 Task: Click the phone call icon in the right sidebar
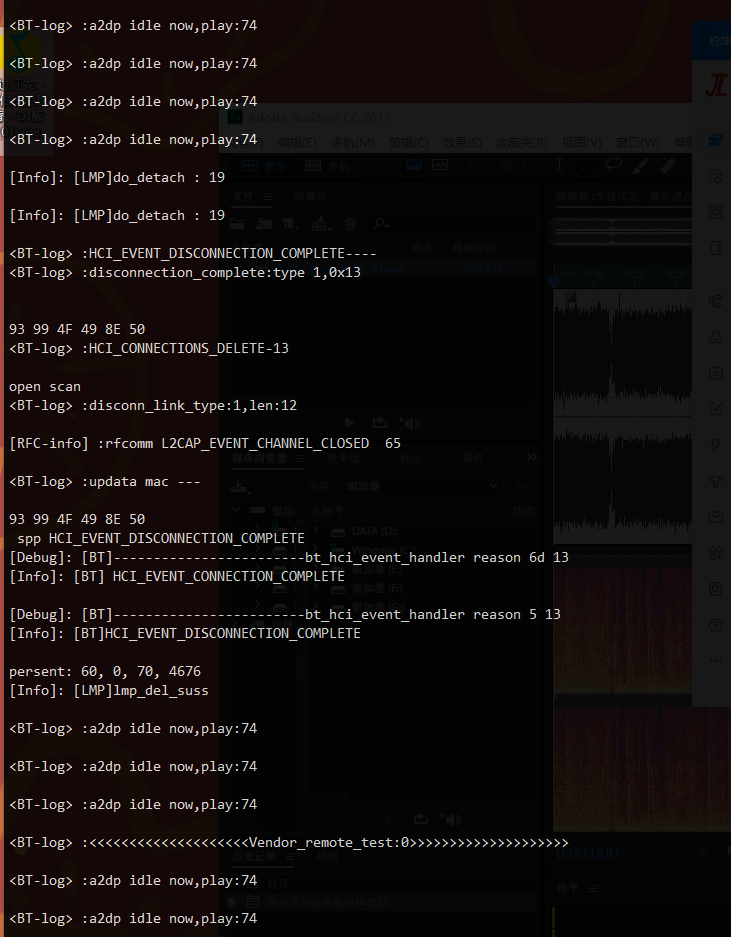(715, 301)
